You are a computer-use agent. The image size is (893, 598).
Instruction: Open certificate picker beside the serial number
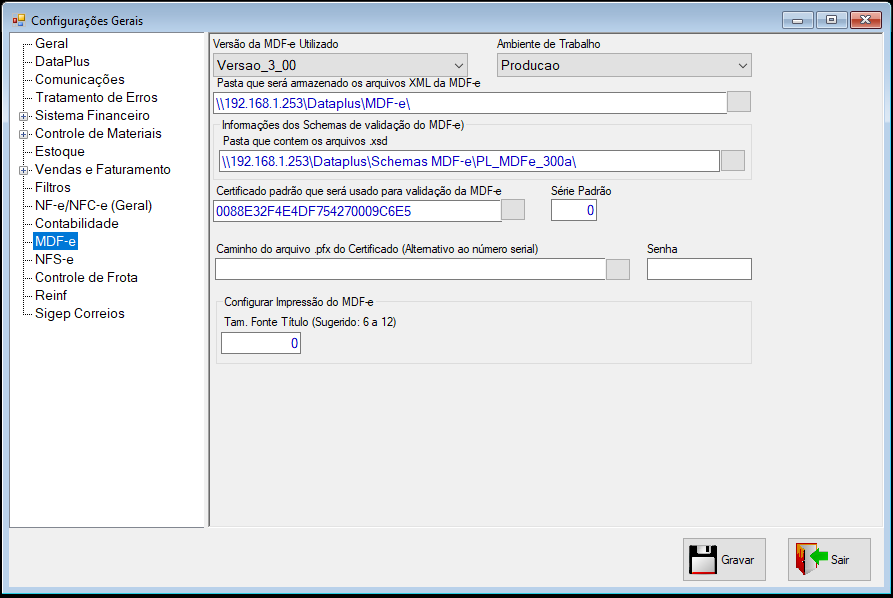pos(513,210)
